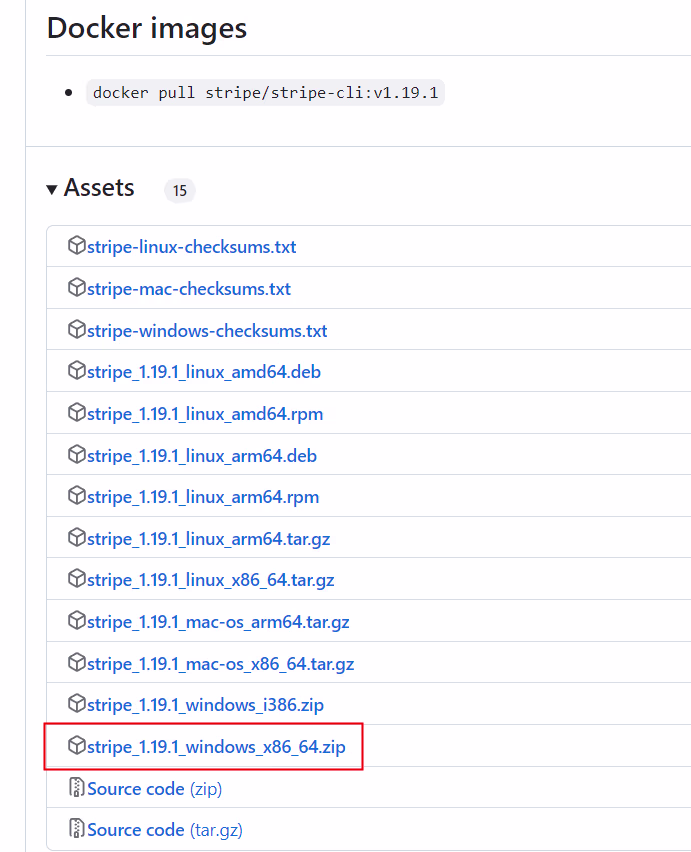The image size is (691, 852).
Task: Click zip file icon beside Source code (zip)
Action: pos(77,787)
